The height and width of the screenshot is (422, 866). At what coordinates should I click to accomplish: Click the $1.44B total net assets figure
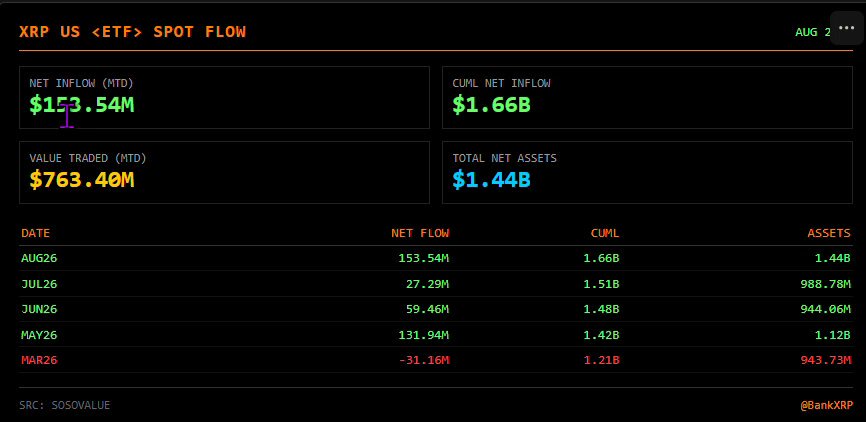(x=492, y=180)
